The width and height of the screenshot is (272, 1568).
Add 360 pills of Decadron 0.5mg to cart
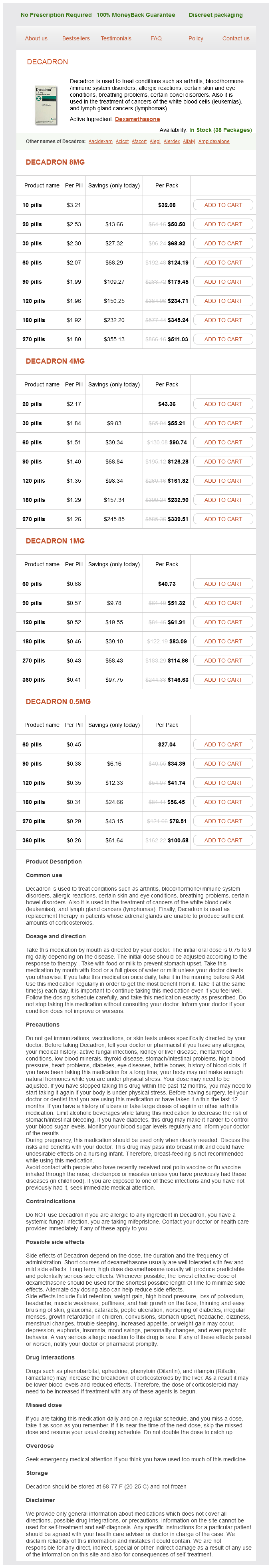223,840
